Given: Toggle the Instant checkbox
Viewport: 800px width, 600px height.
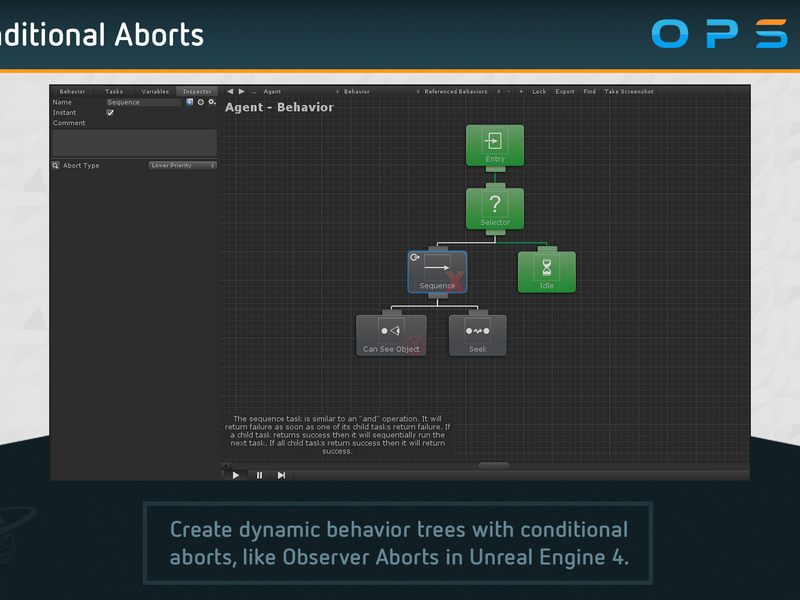Looking at the screenshot, I should (110, 113).
